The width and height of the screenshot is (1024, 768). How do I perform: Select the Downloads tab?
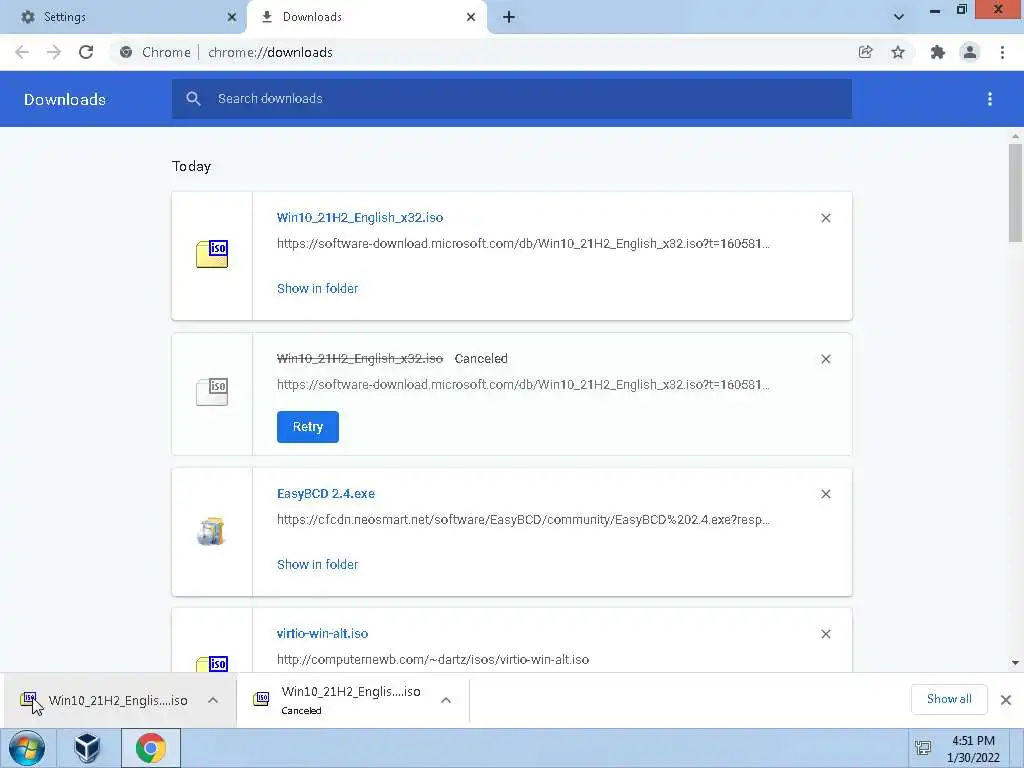pyautogui.click(x=366, y=17)
